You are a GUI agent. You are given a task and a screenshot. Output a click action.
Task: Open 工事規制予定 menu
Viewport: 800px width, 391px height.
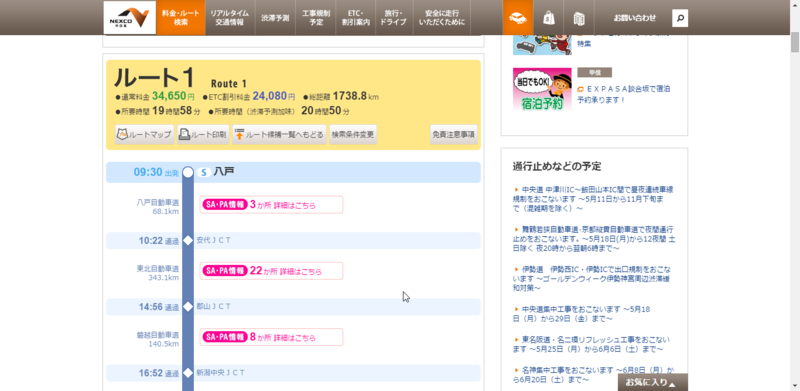316,17
